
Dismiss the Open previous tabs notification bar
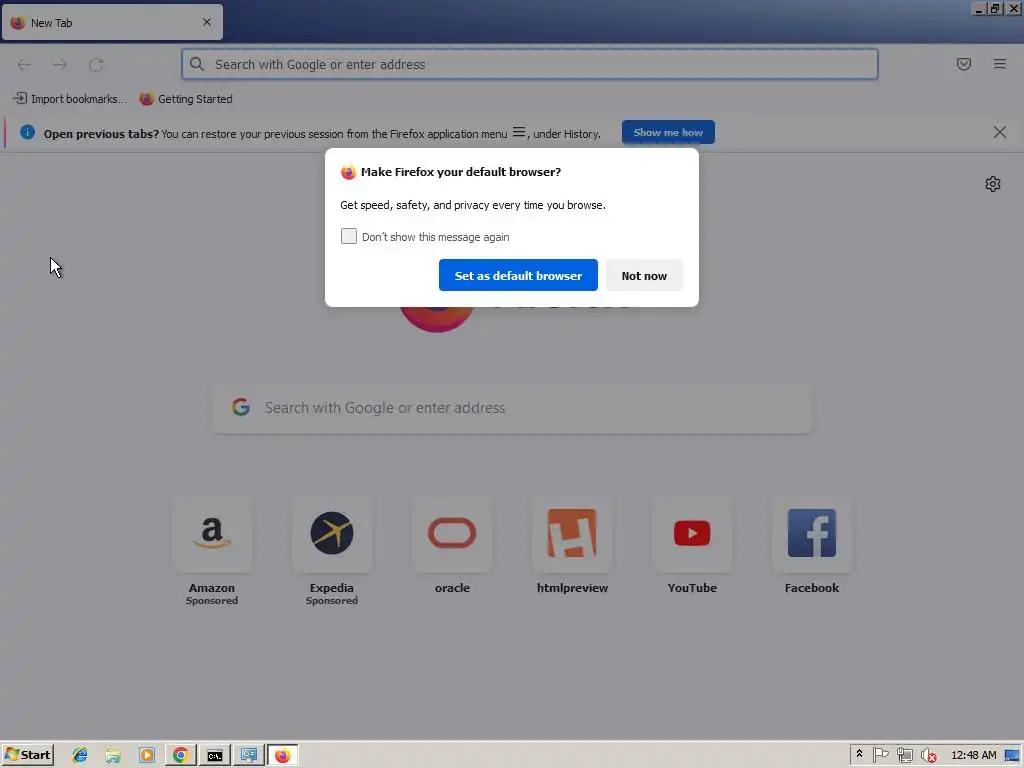tap(1000, 133)
